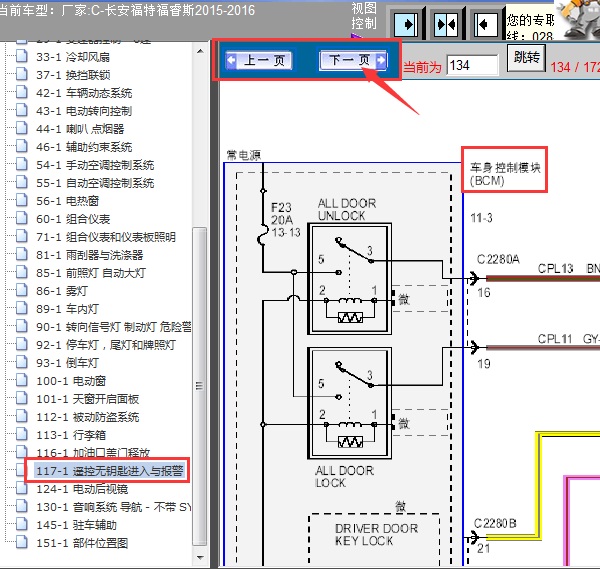Open 71-1 组合仪表和仪表板照明

click(106, 237)
